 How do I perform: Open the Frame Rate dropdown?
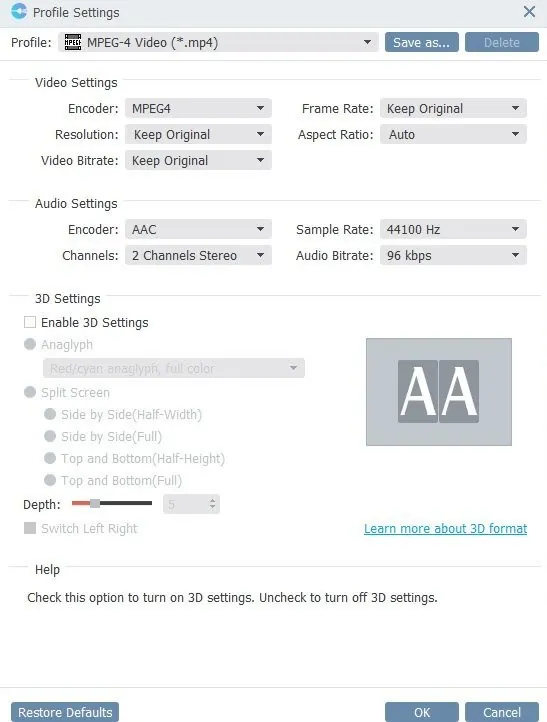click(x=453, y=109)
